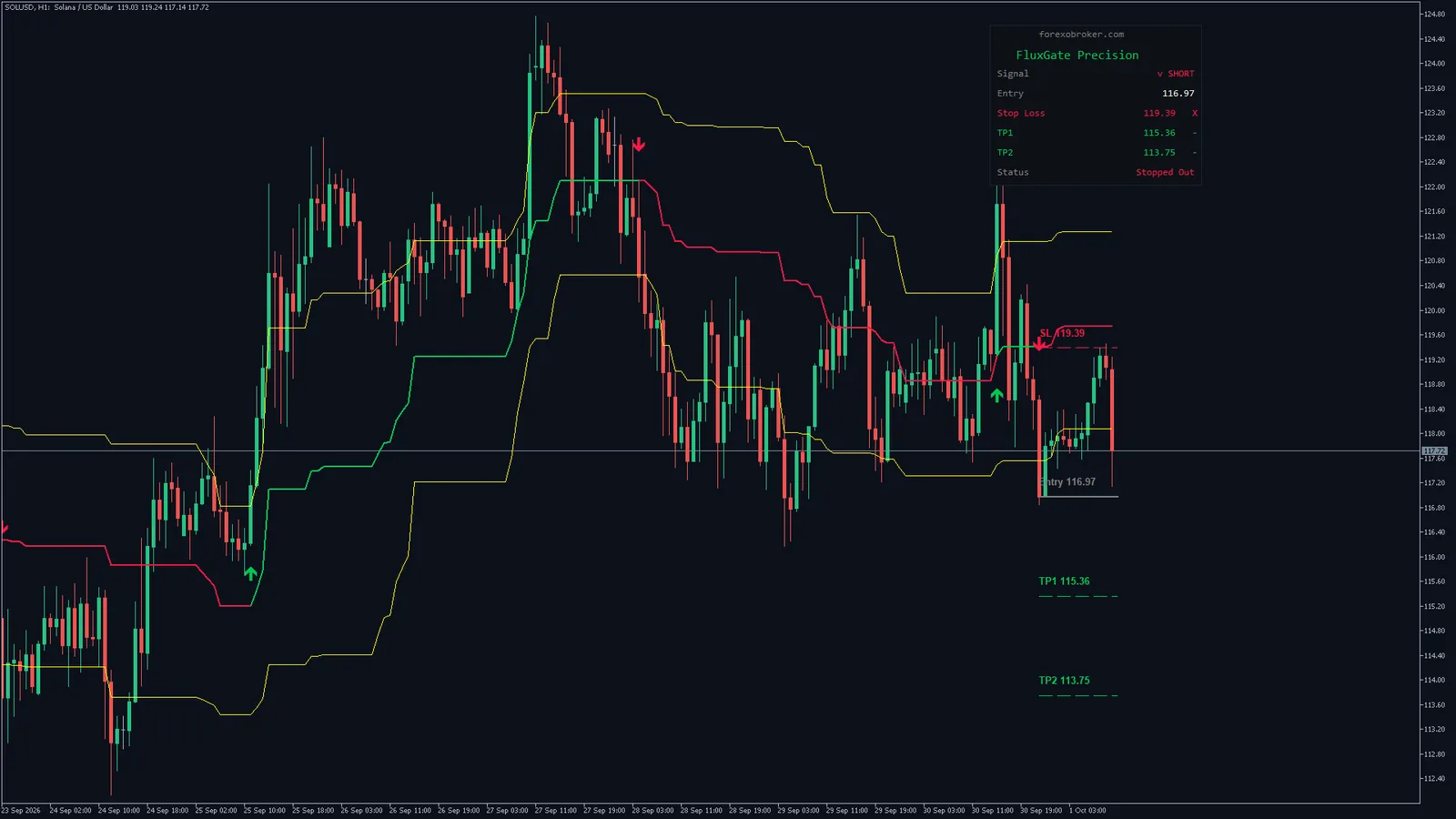Select the TP2 113.75 label on the chart
This screenshot has height=819, width=1456.
1064,680
